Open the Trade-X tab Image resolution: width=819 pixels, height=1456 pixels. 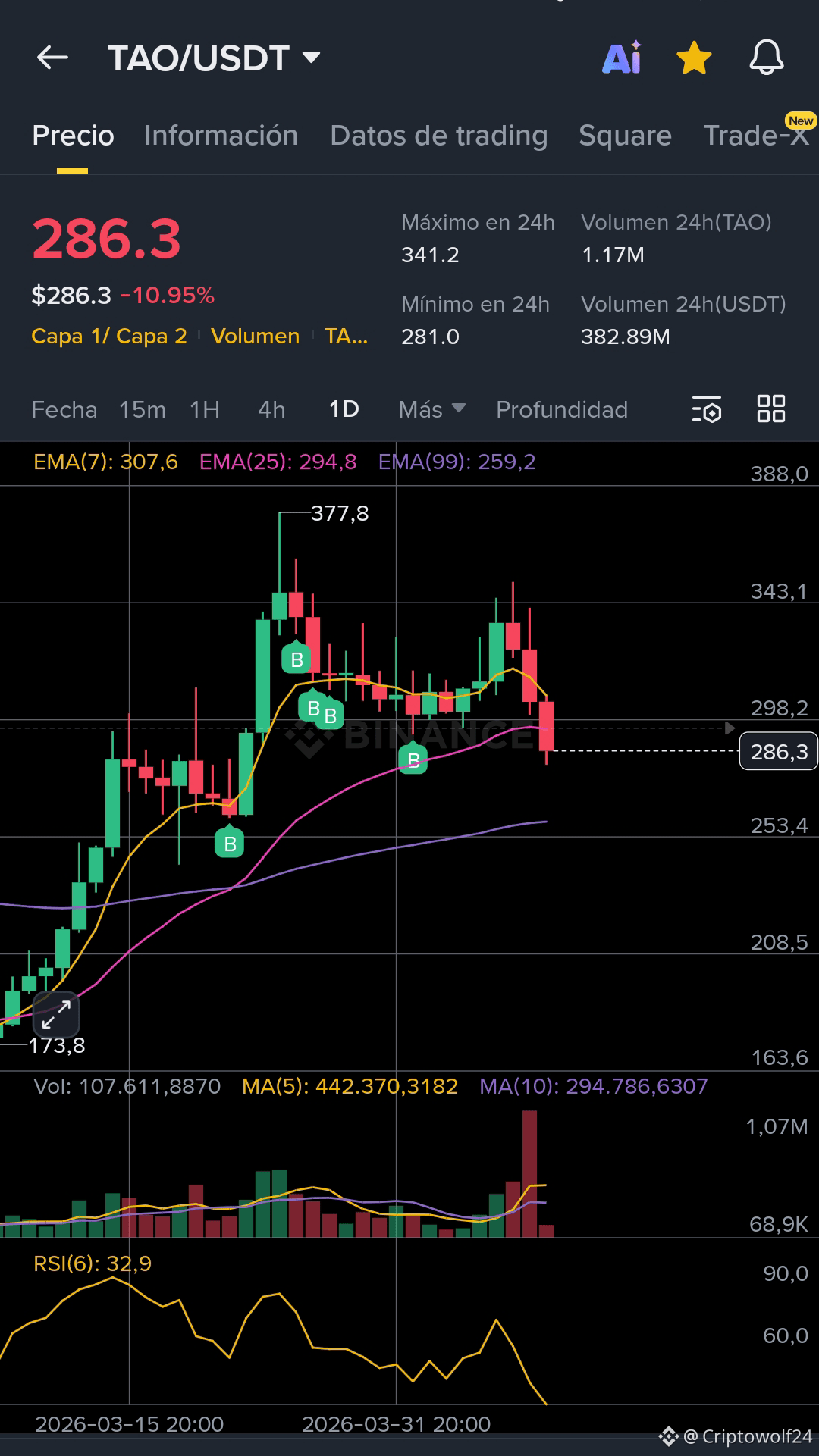[755, 136]
